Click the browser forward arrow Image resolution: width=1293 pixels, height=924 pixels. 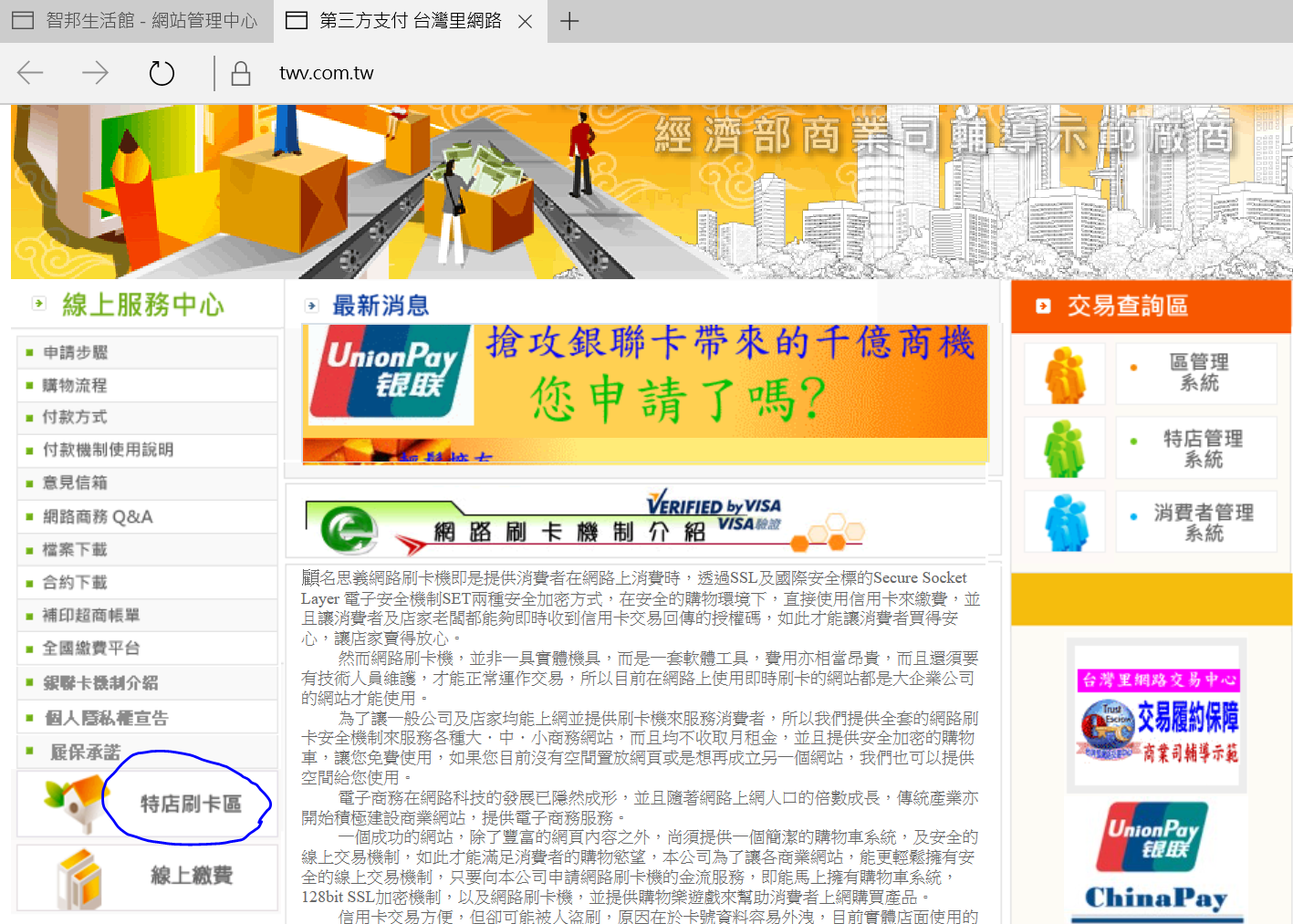click(95, 73)
